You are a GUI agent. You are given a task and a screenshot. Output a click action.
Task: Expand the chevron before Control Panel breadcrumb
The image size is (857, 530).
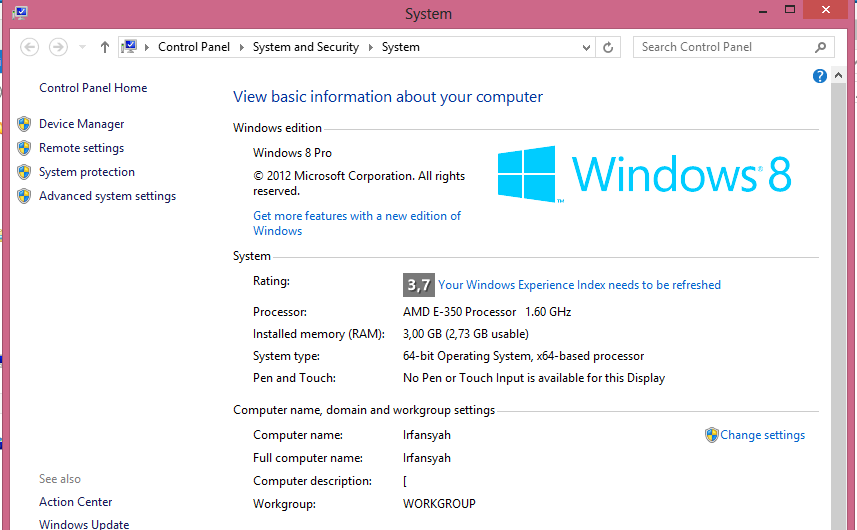point(146,47)
